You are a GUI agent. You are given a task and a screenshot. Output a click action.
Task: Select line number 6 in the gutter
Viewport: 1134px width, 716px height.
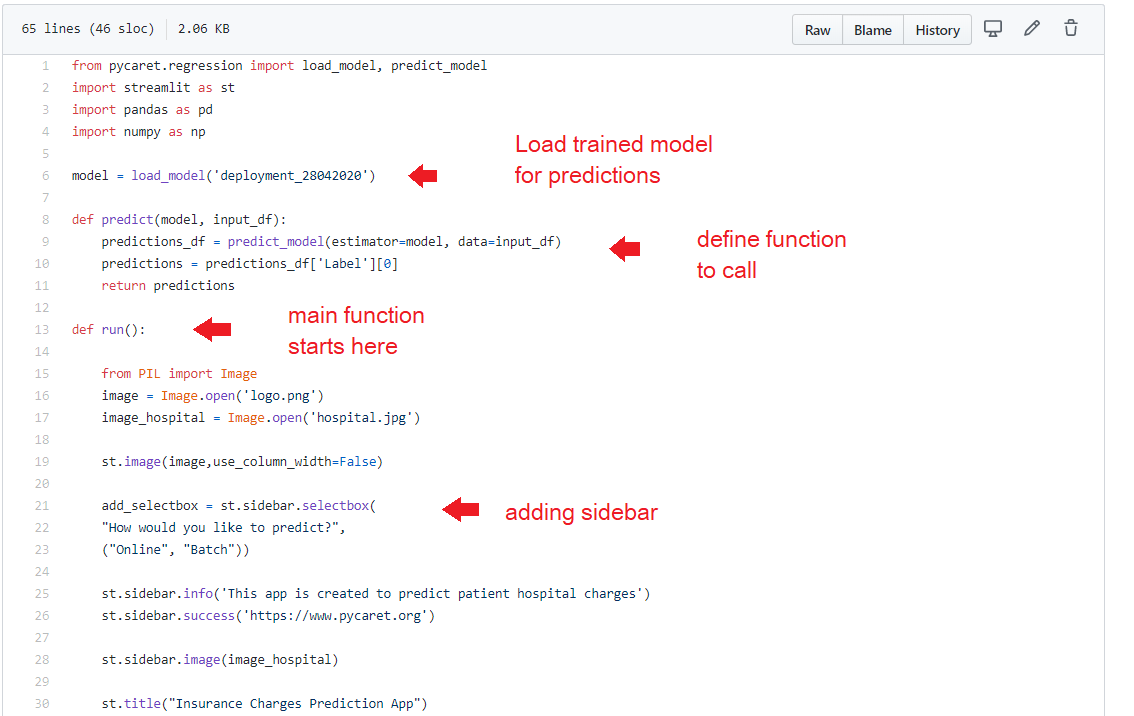44,176
